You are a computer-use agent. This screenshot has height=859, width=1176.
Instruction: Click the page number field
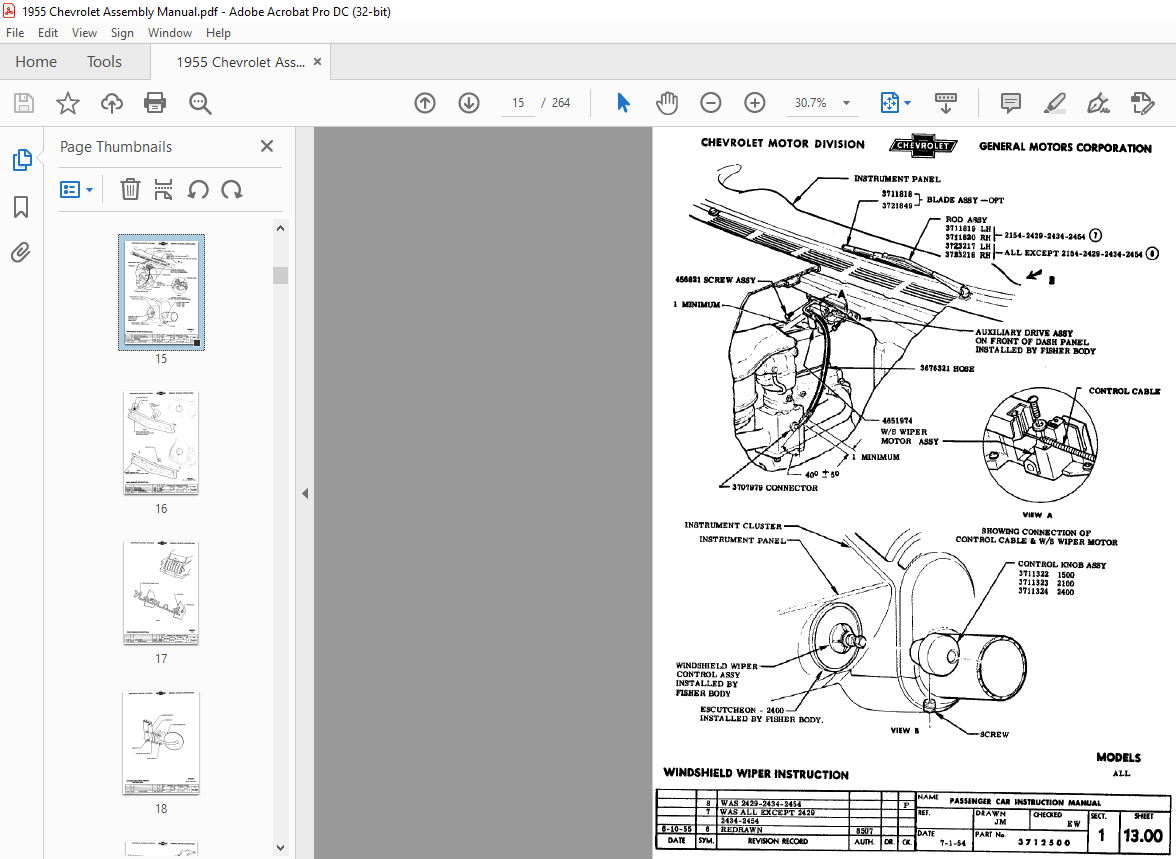pyautogui.click(x=518, y=103)
